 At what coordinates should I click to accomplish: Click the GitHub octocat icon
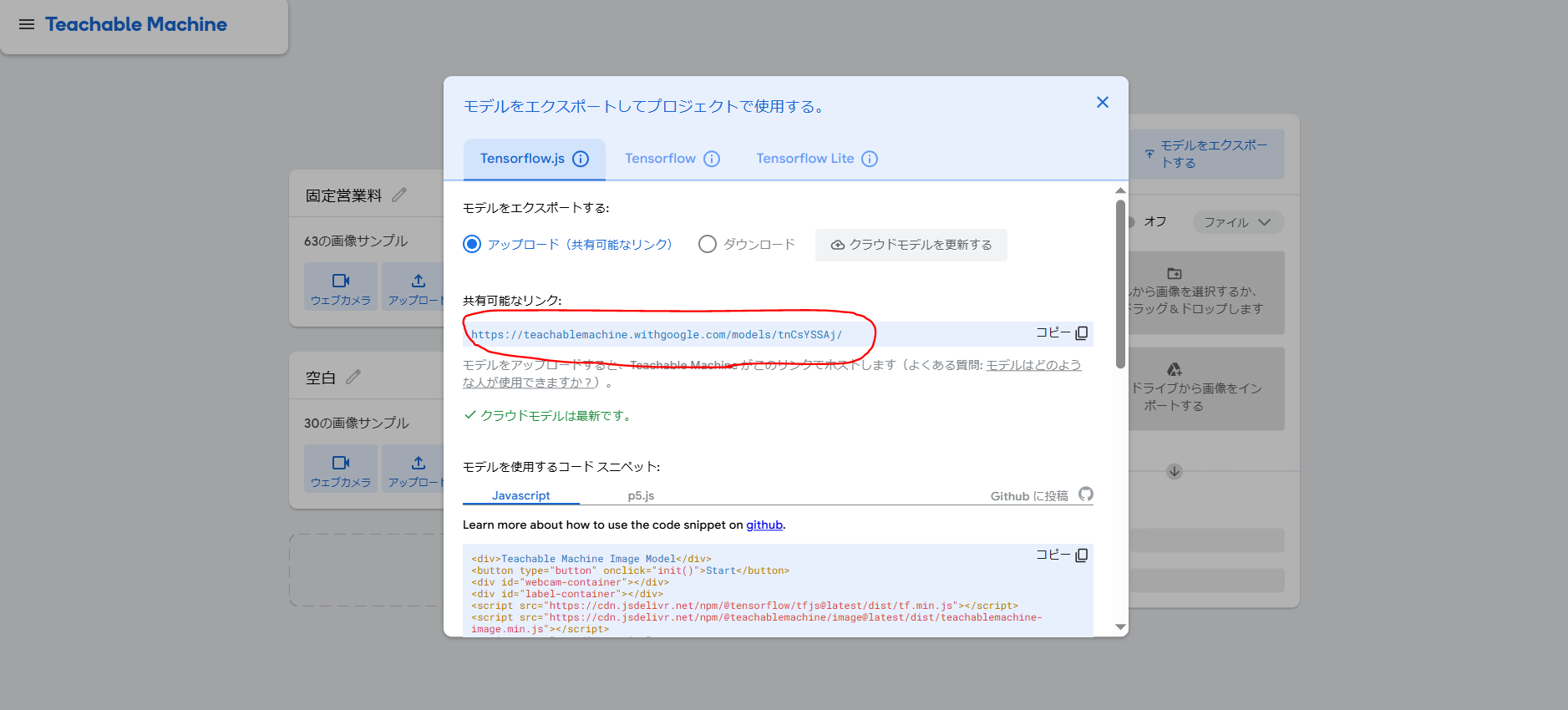point(1086,494)
